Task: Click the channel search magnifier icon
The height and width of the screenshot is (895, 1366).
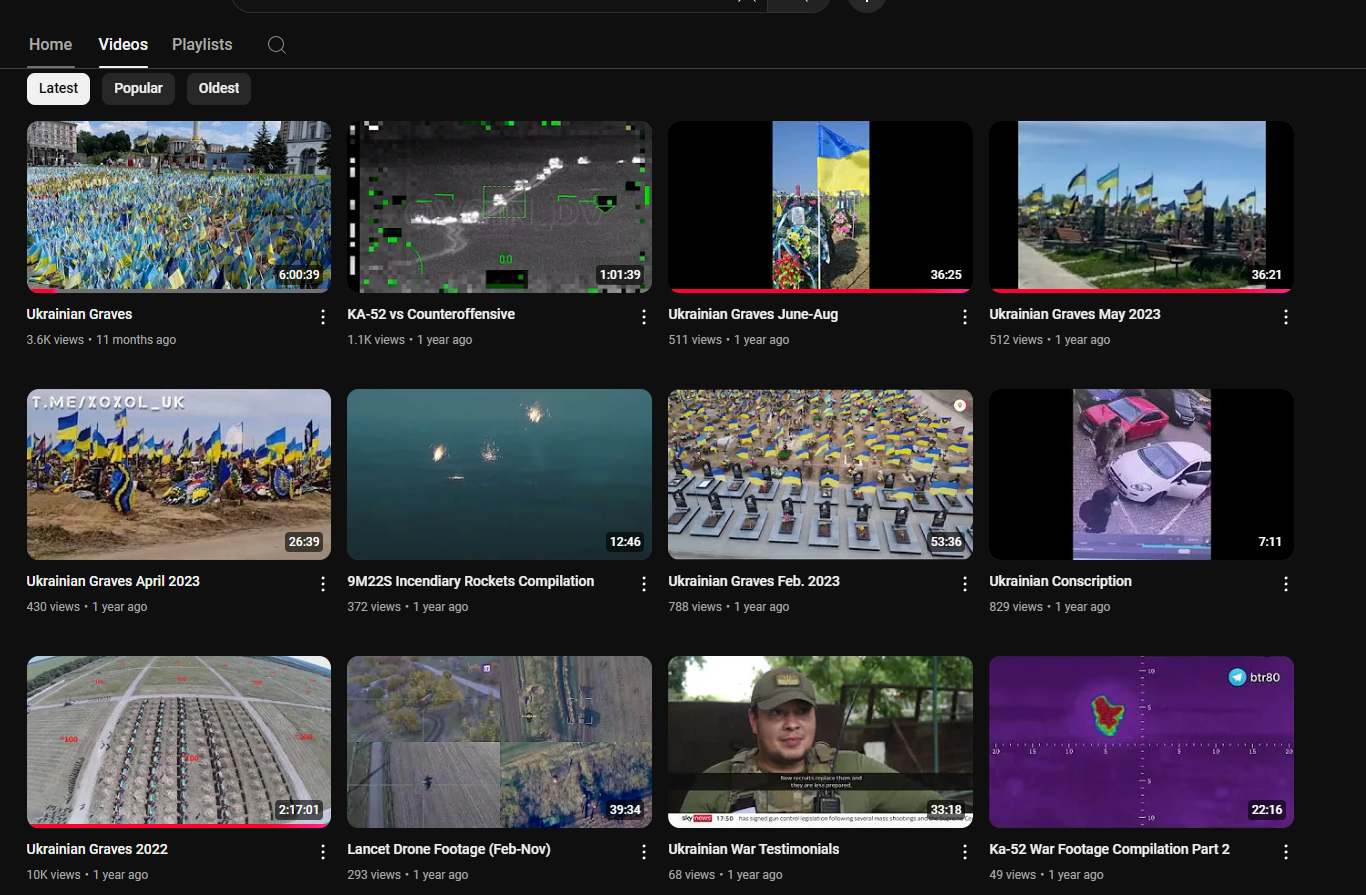Action: tap(277, 45)
